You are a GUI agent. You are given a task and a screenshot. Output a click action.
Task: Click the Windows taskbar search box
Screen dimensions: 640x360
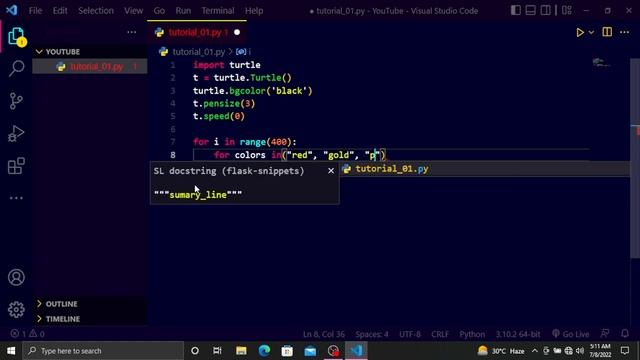click(x=103, y=351)
